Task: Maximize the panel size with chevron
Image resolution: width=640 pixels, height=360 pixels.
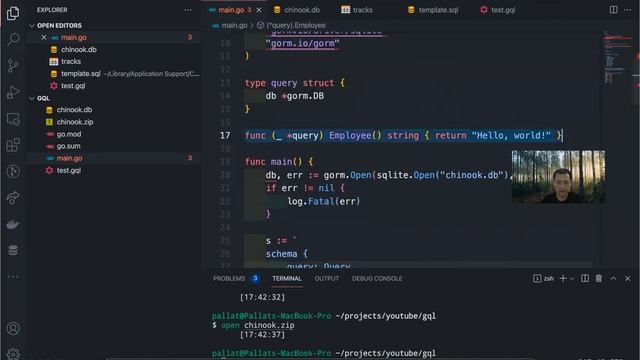Action: coord(613,278)
